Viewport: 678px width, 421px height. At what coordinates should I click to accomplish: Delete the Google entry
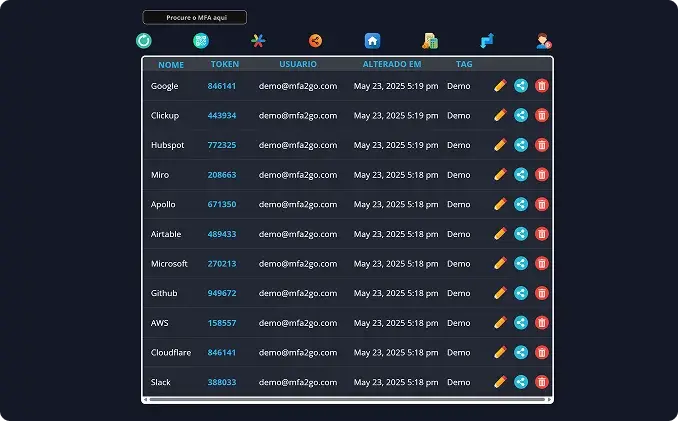[x=541, y=86]
